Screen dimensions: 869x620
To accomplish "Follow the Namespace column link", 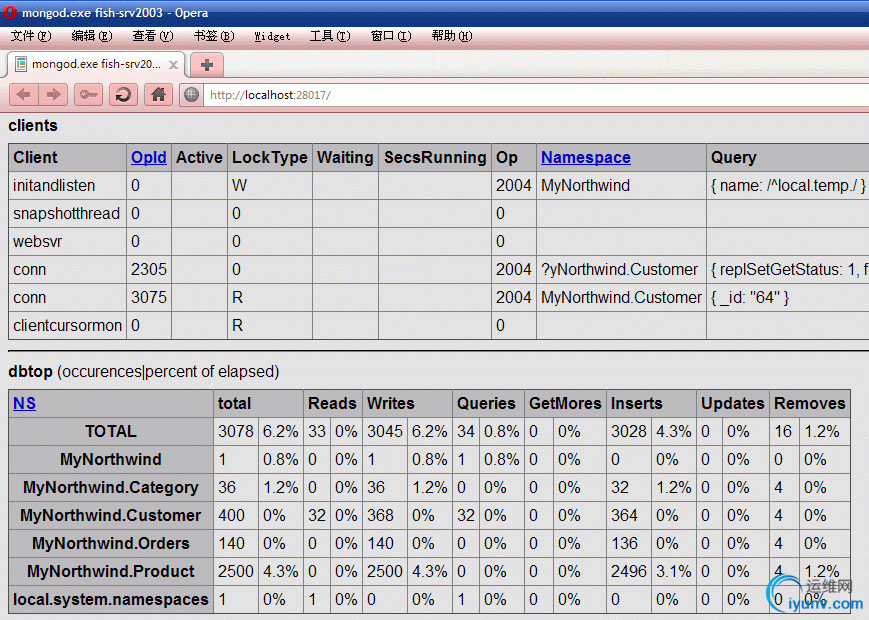I will (x=586, y=157).
